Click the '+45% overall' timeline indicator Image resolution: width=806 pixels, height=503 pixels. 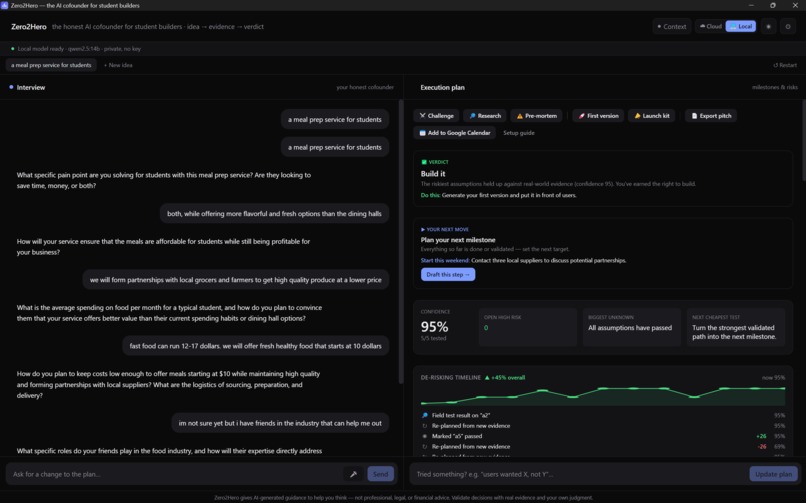point(505,378)
